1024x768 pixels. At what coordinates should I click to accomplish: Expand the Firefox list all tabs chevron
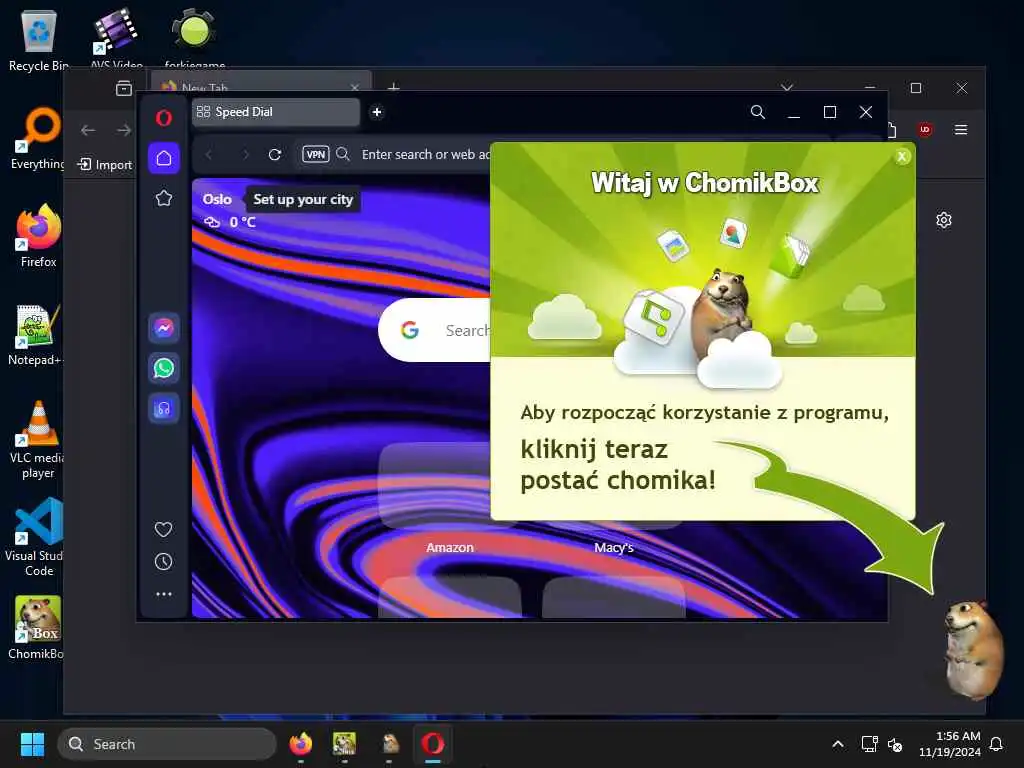(787, 87)
